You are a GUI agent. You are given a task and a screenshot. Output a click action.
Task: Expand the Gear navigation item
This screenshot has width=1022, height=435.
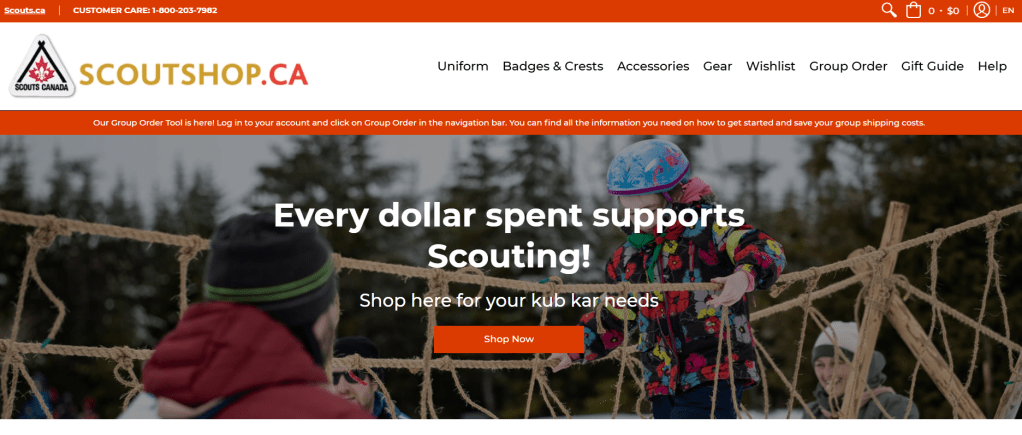tap(718, 66)
